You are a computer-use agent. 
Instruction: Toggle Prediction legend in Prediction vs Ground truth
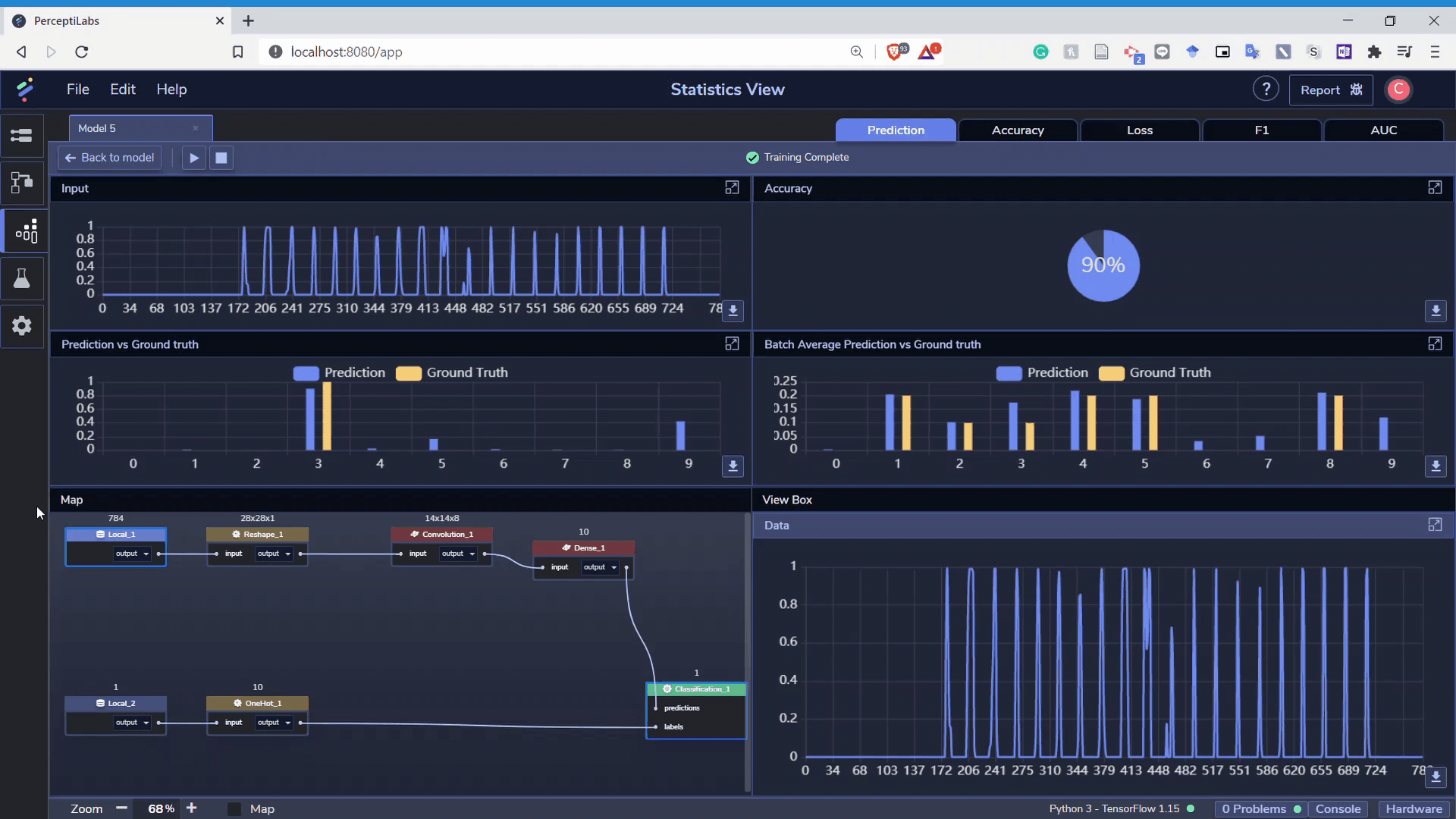[339, 373]
